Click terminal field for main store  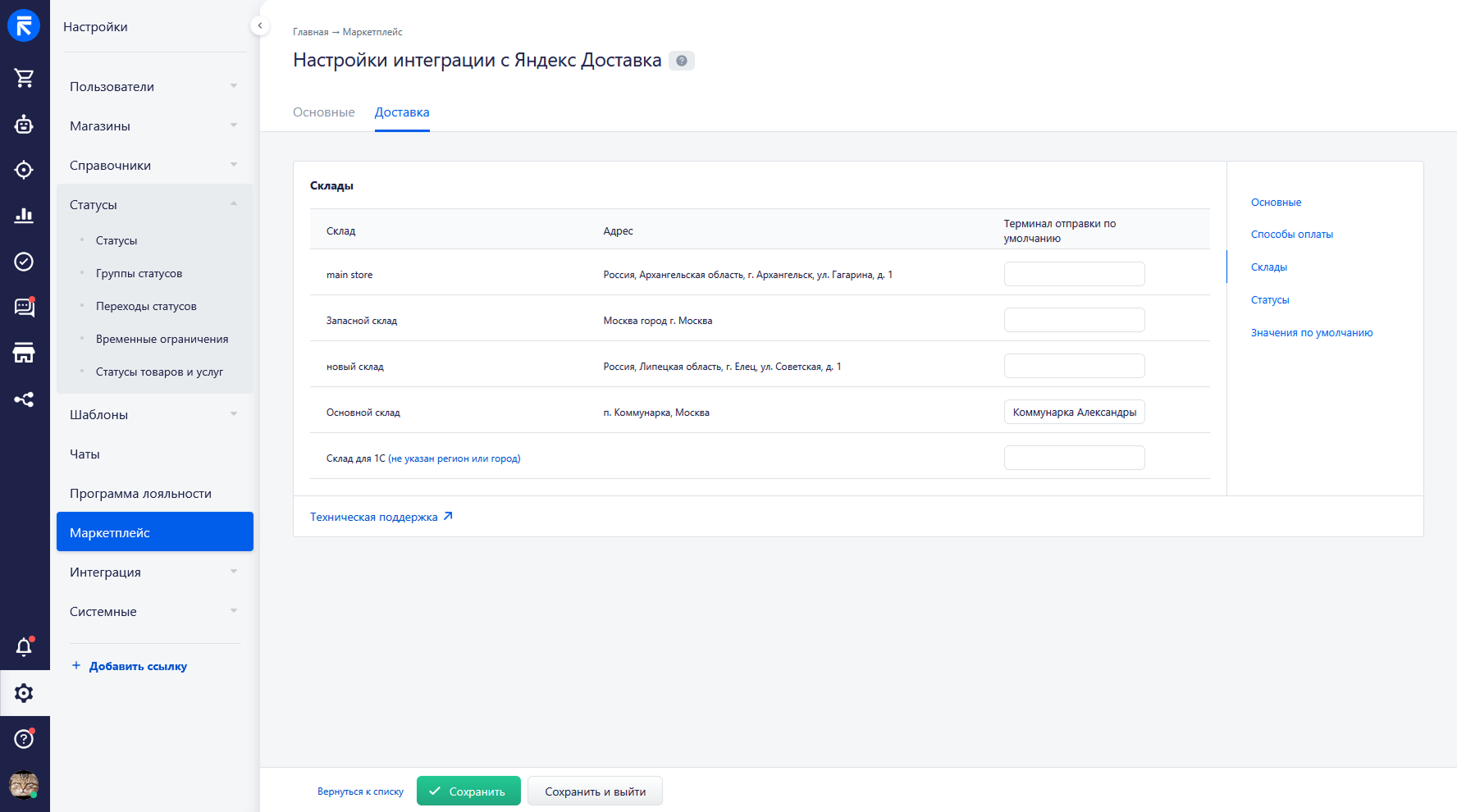click(1074, 275)
